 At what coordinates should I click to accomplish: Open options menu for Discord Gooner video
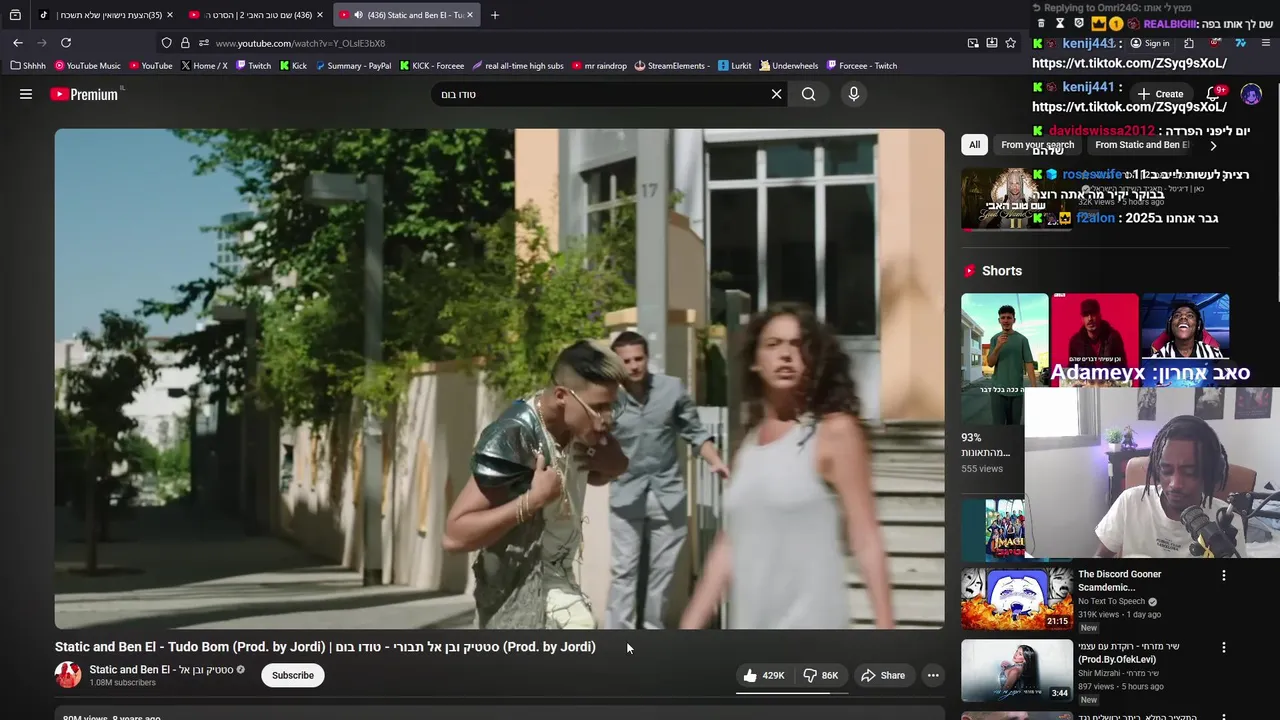(1223, 576)
